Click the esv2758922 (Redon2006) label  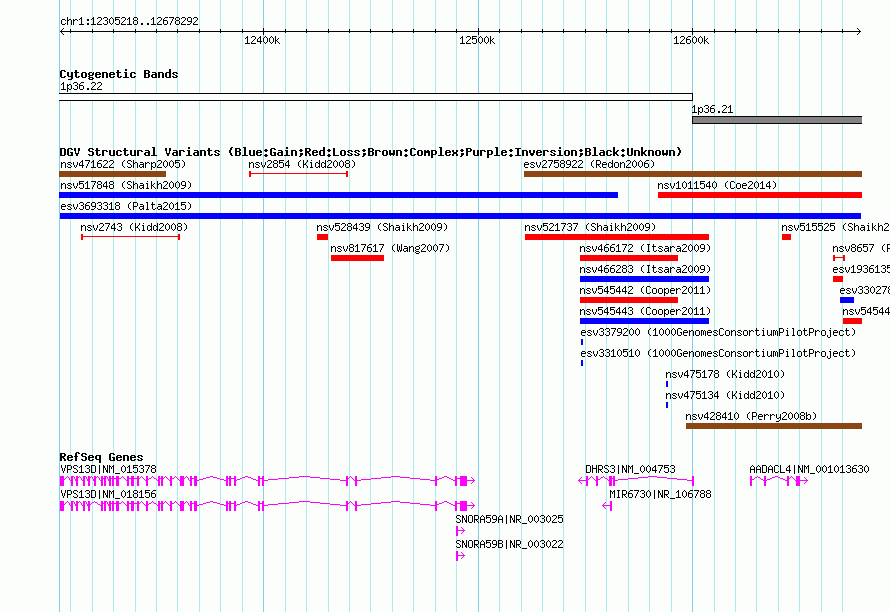pos(589,164)
